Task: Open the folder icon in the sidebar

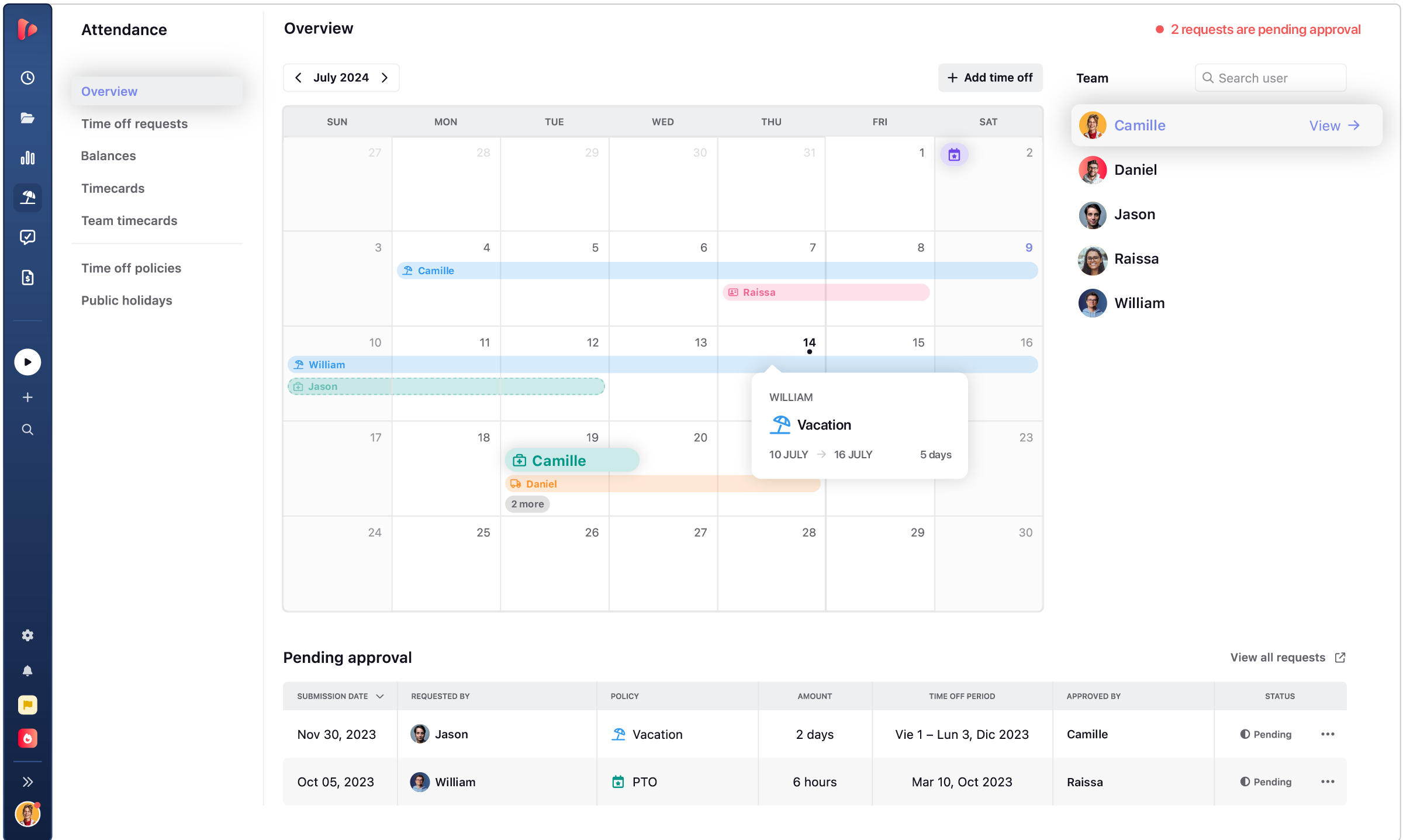Action: point(27,117)
